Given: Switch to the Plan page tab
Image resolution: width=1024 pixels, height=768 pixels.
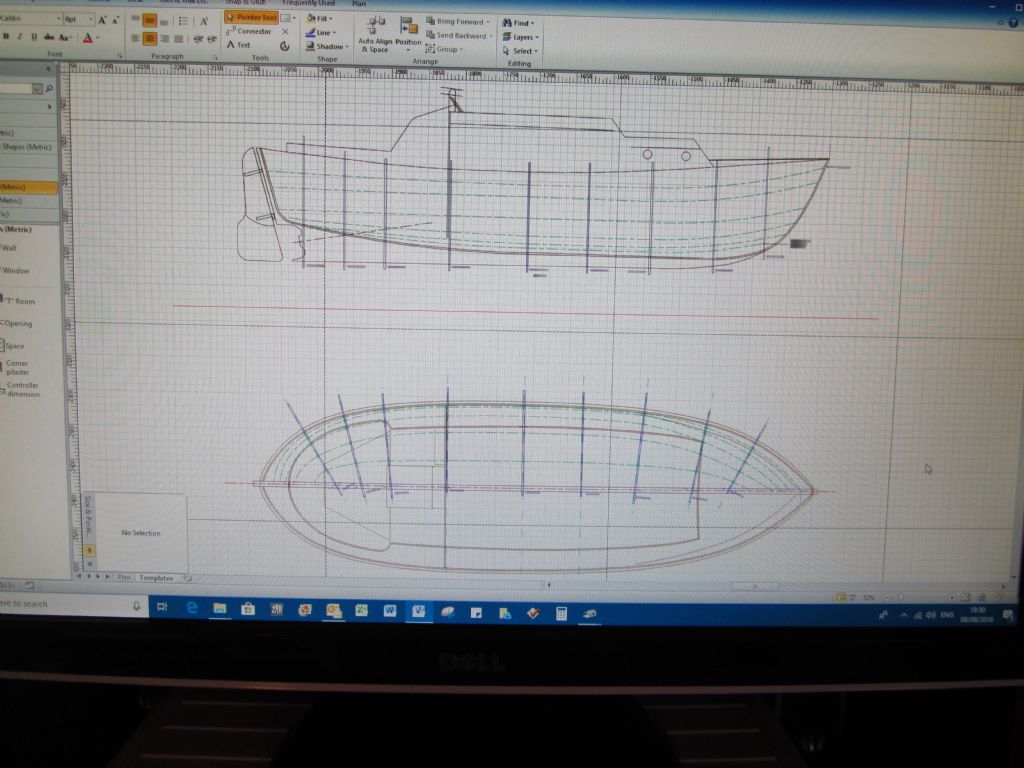Looking at the screenshot, I should point(124,577).
